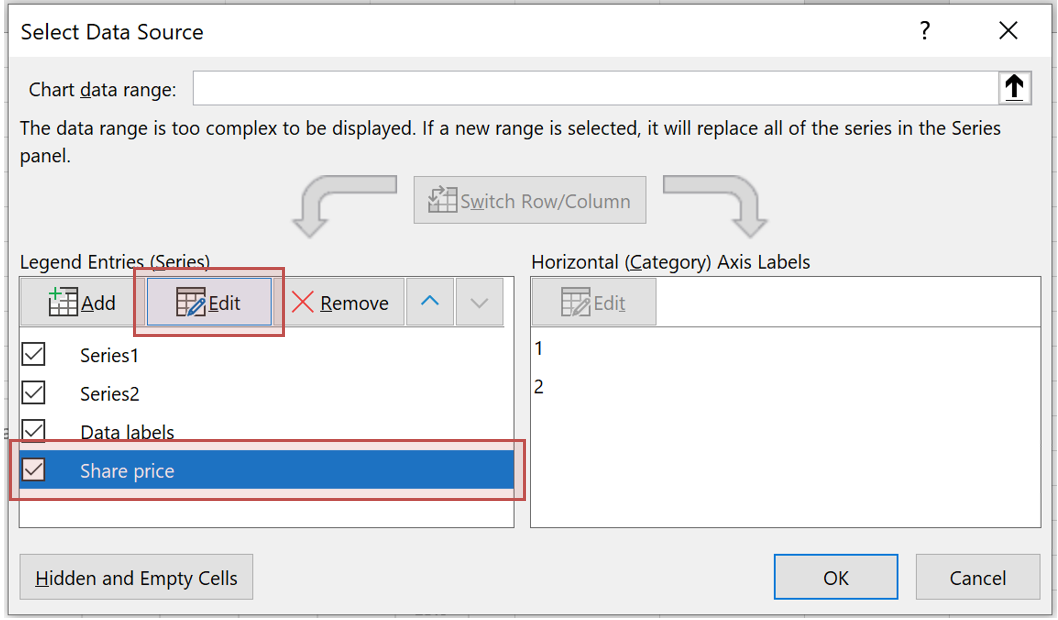Click Edit under Horizontal Axis Labels

point(594,303)
